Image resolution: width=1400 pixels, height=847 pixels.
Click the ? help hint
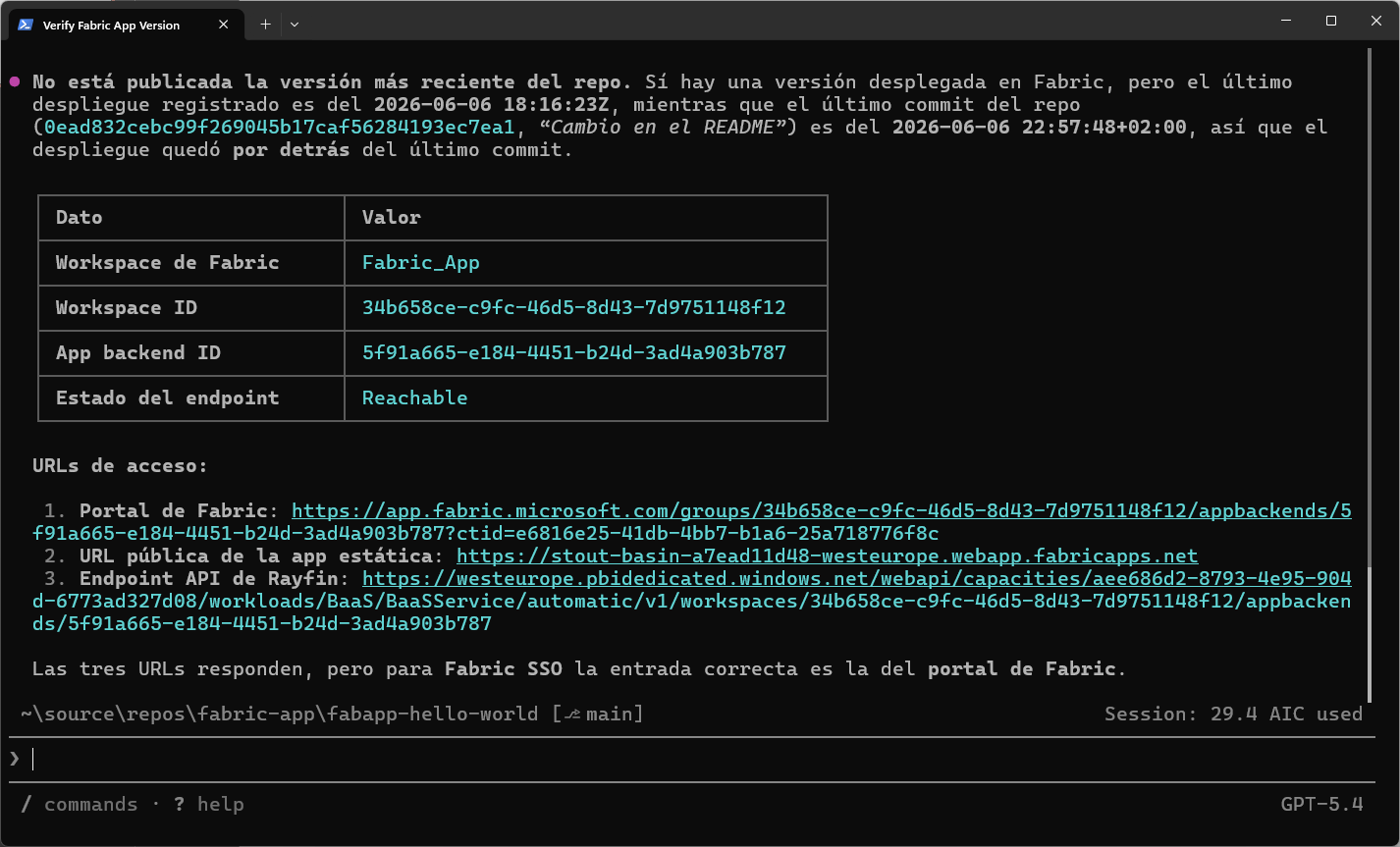[208, 804]
